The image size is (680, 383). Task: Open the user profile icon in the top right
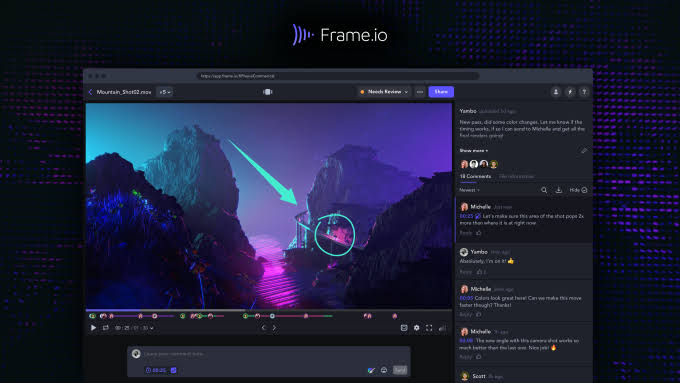pyautogui.click(x=556, y=92)
